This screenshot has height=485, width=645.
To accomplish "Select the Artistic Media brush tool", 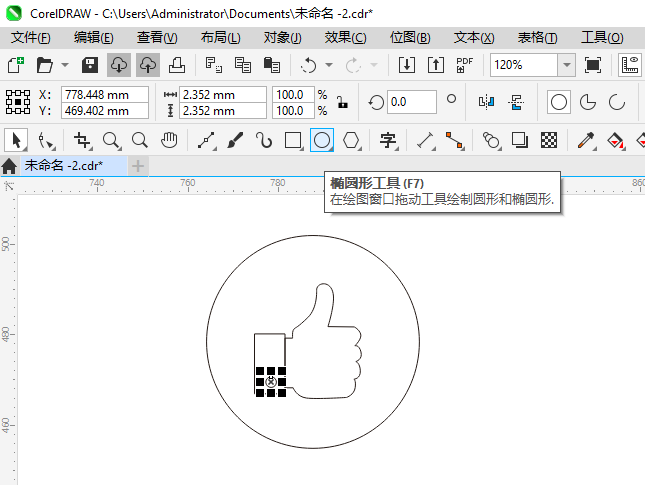I will click(235, 140).
